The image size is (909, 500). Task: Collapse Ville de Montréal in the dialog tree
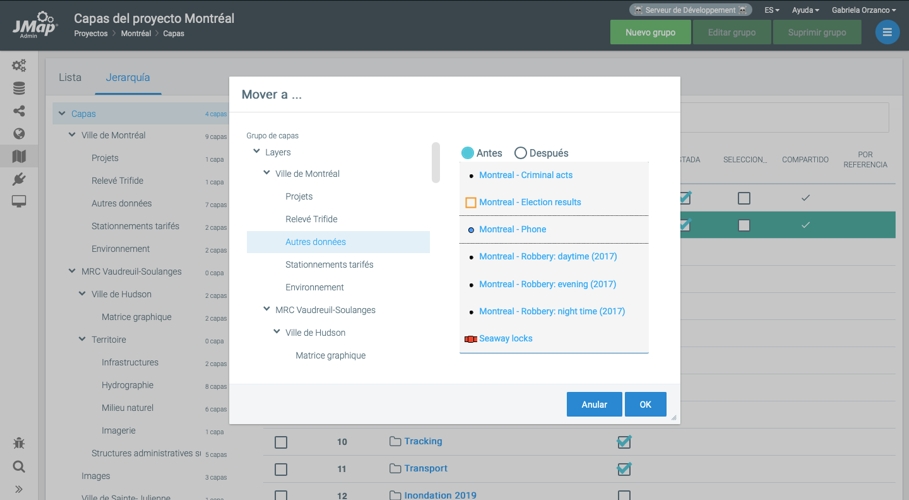pos(267,173)
